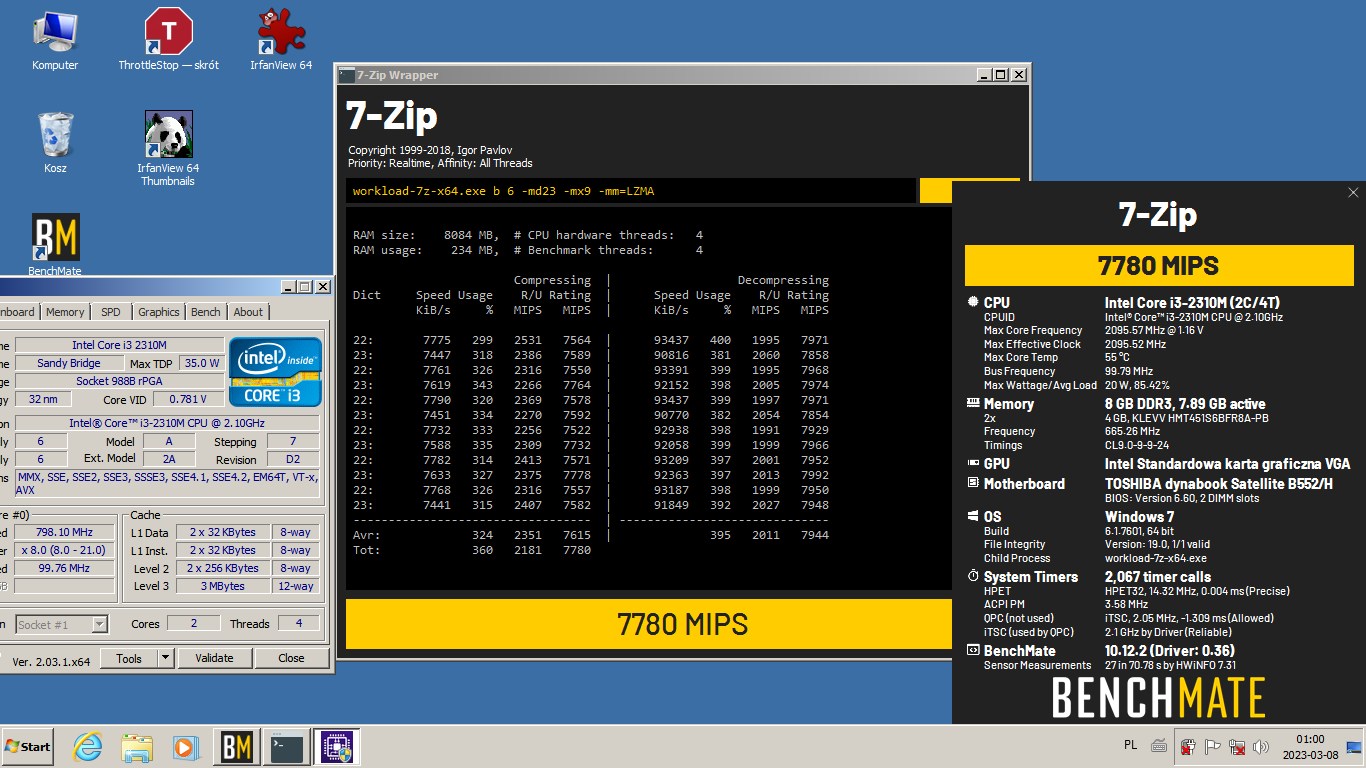Click the System Timers clock icon in BenchMate
Viewport: 1366px width, 768px height.
tap(974, 577)
